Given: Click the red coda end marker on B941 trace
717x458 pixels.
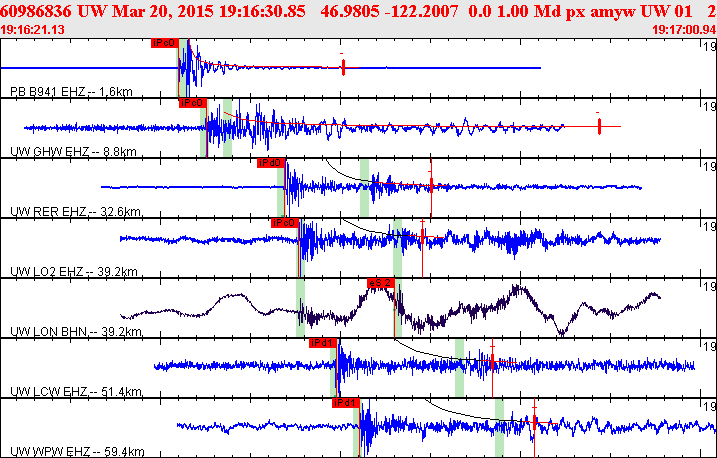Looking at the screenshot, I should click(x=343, y=67).
